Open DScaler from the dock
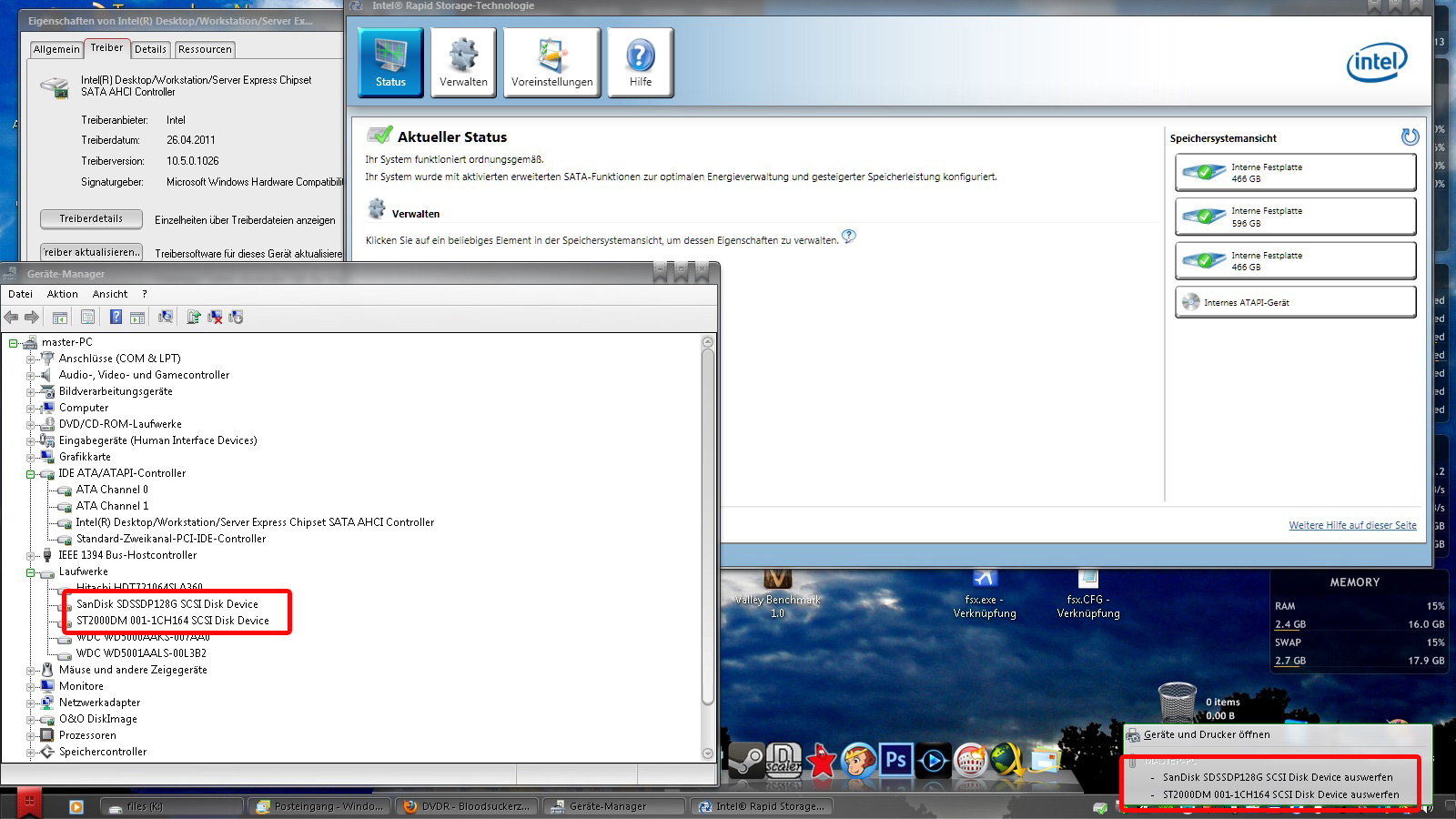This screenshot has width=1456, height=819. 784,759
